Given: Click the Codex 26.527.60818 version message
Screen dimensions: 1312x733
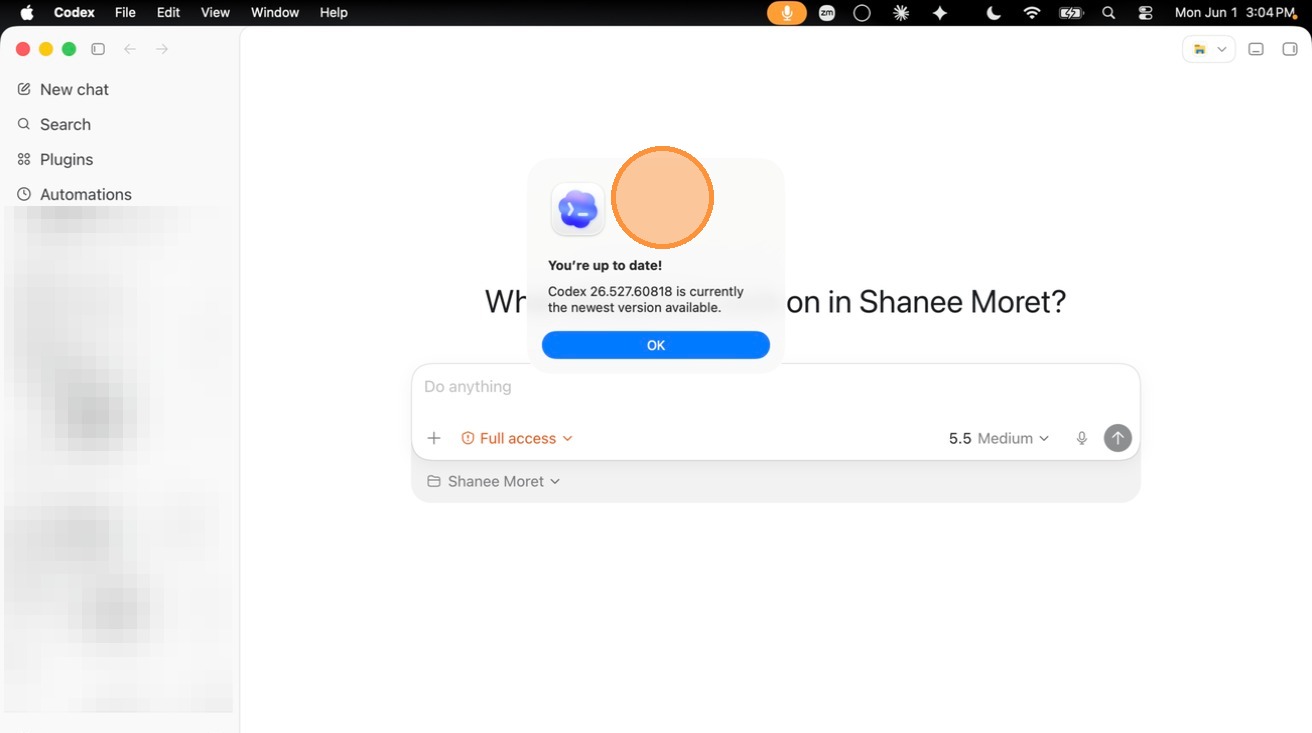Looking at the screenshot, I should pos(646,300).
